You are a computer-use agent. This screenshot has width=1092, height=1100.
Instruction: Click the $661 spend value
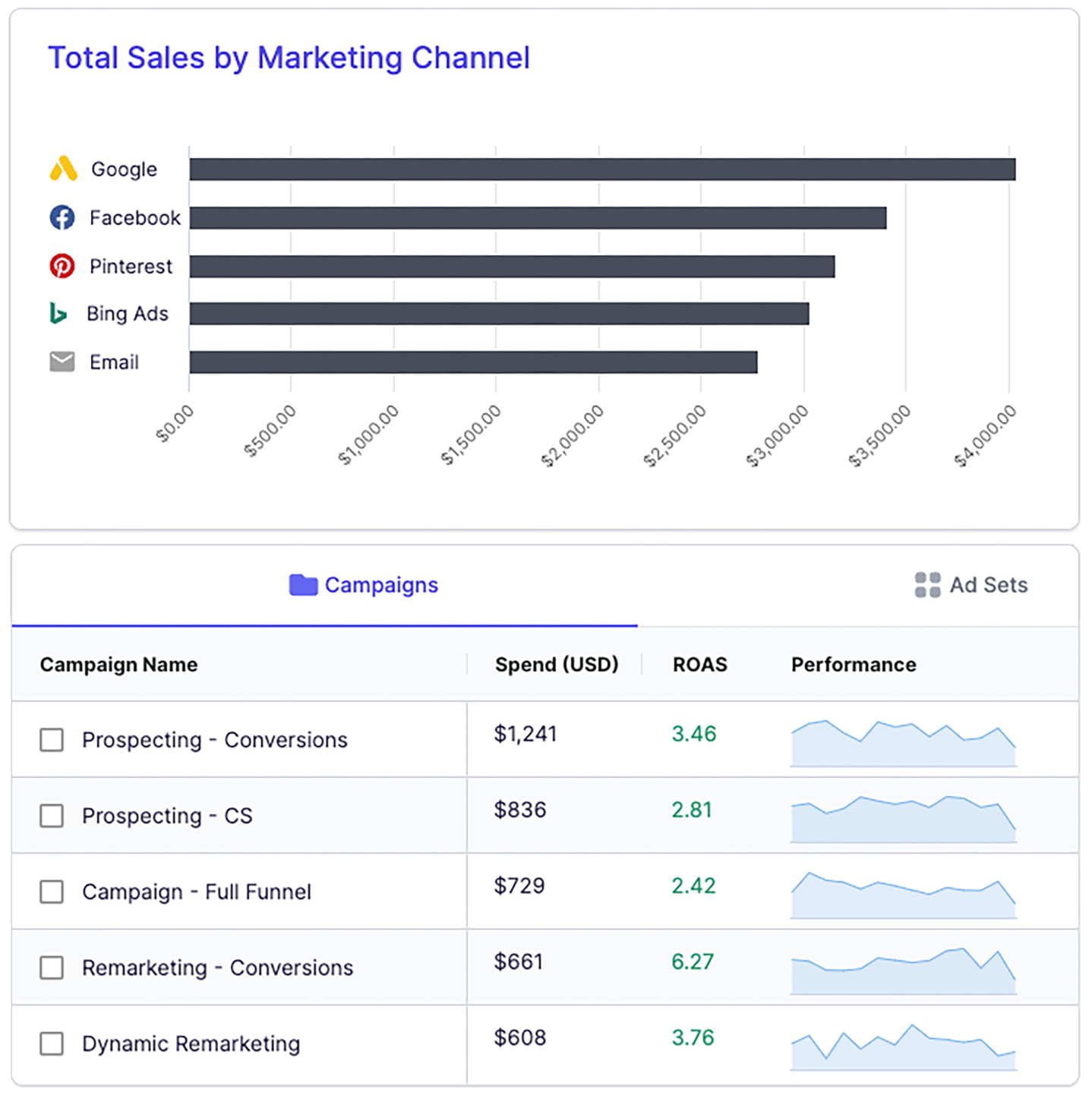click(x=519, y=962)
